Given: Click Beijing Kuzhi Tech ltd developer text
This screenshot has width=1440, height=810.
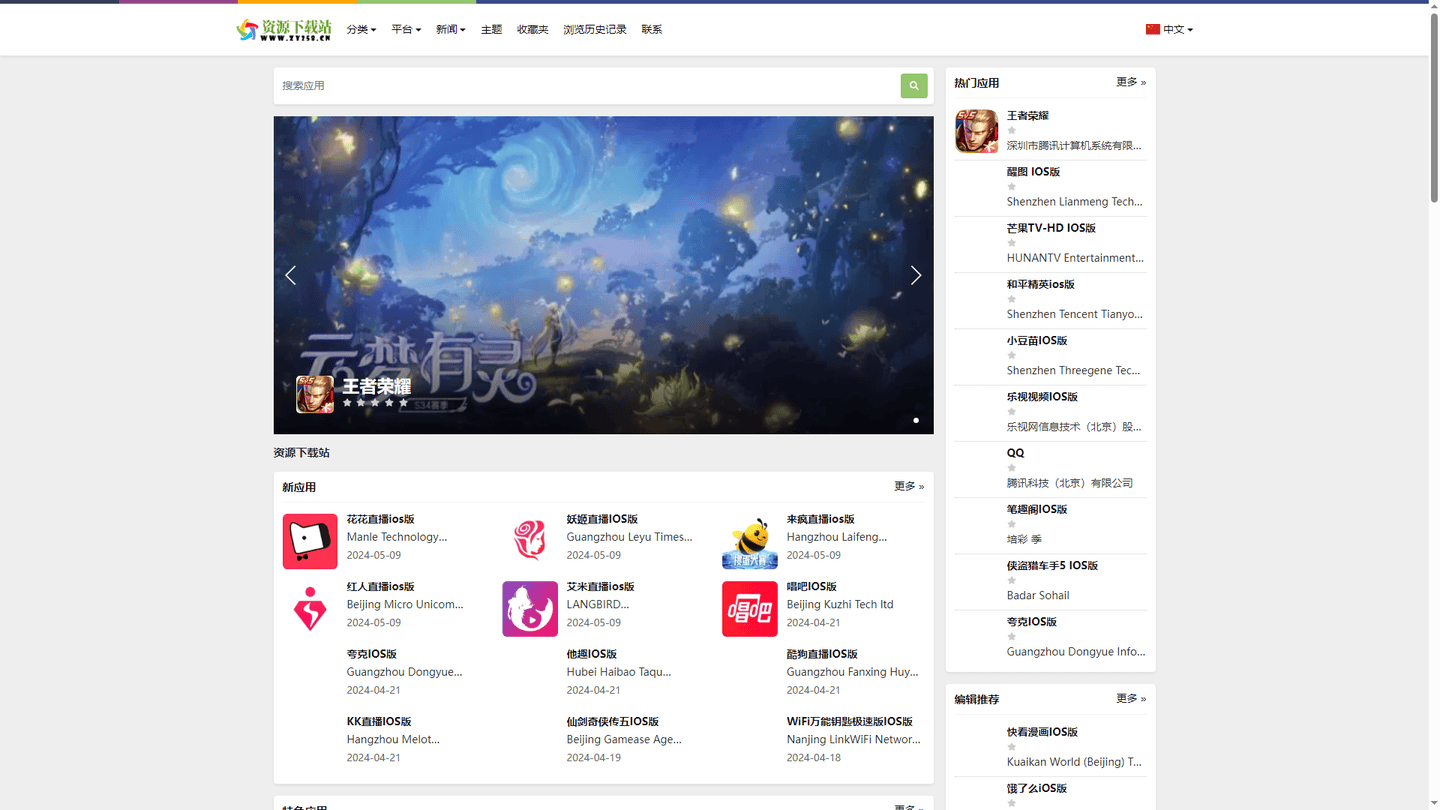Looking at the screenshot, I should tap(840, 604).
